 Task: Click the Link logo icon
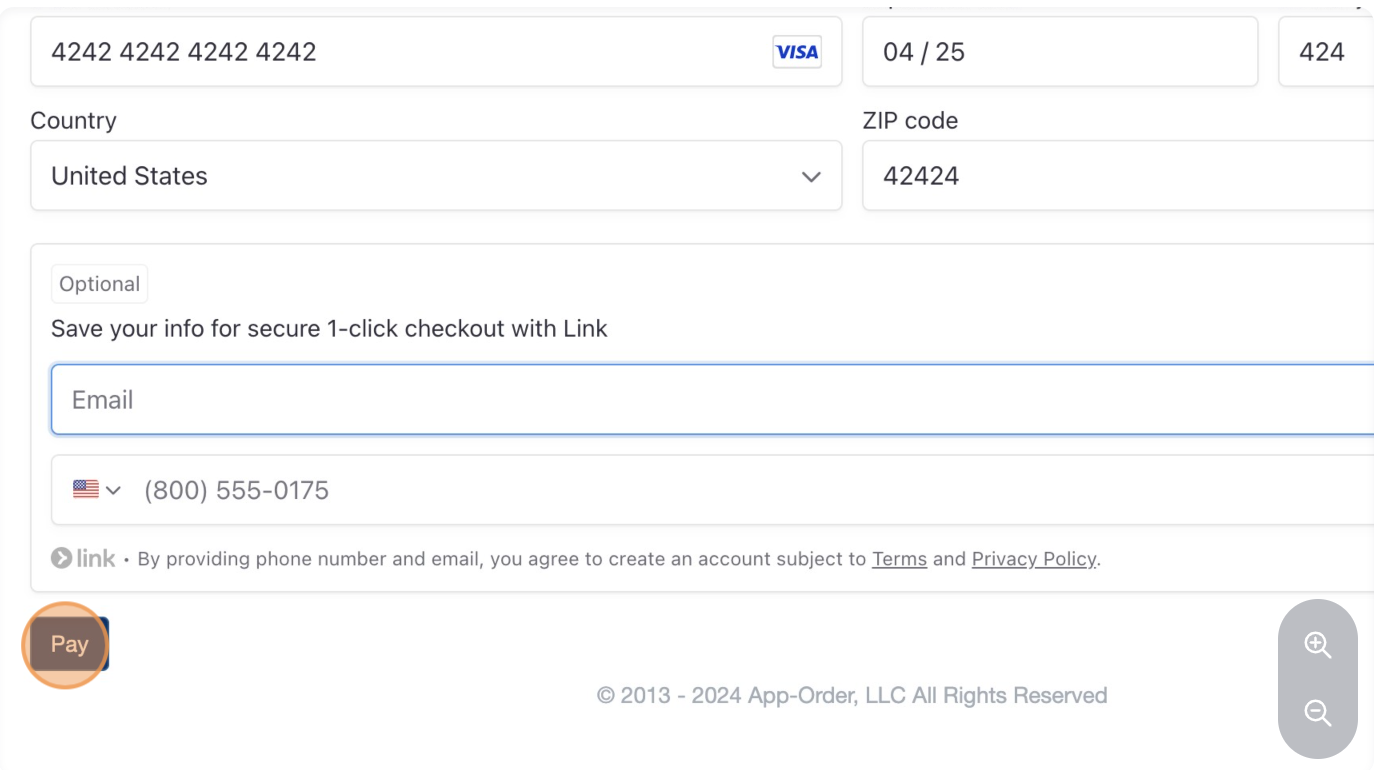coord(84,559)
